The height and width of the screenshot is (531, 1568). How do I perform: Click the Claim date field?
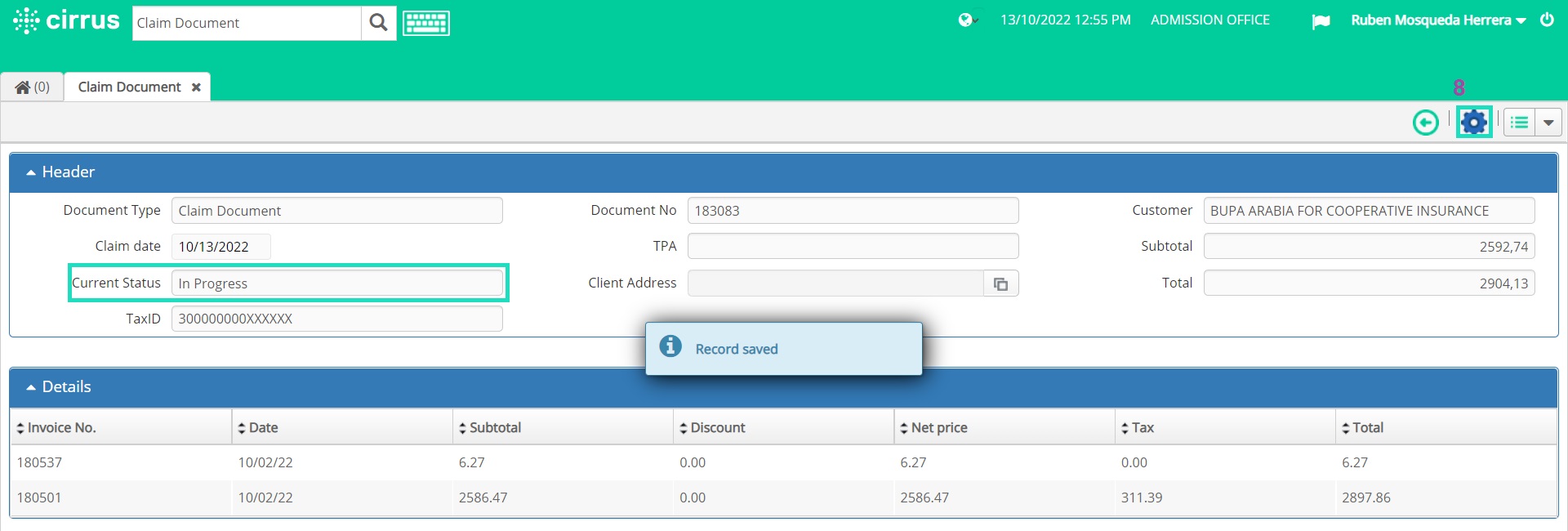coord(220,247)
